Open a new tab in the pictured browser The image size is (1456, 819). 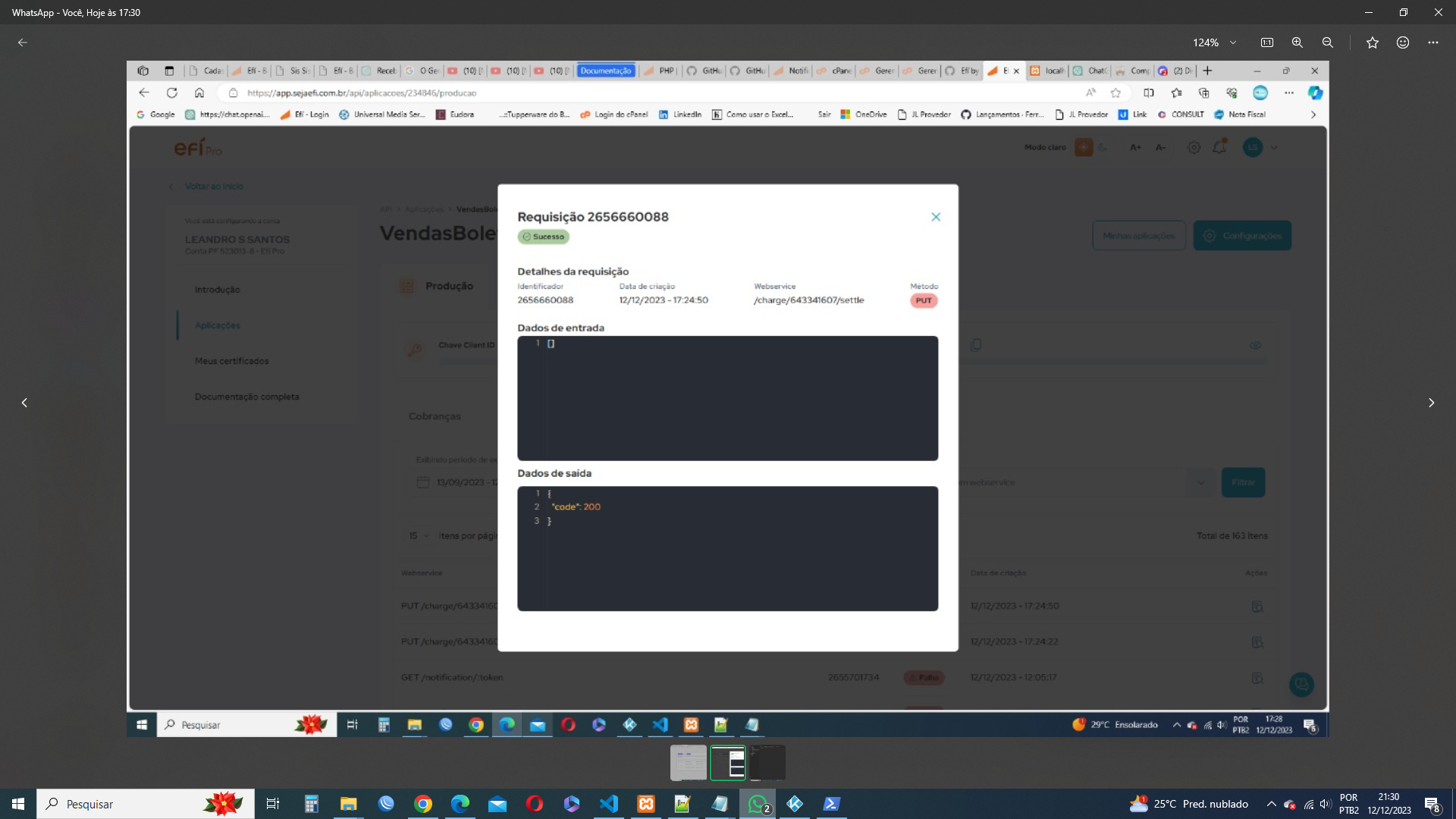(1207, 71)
